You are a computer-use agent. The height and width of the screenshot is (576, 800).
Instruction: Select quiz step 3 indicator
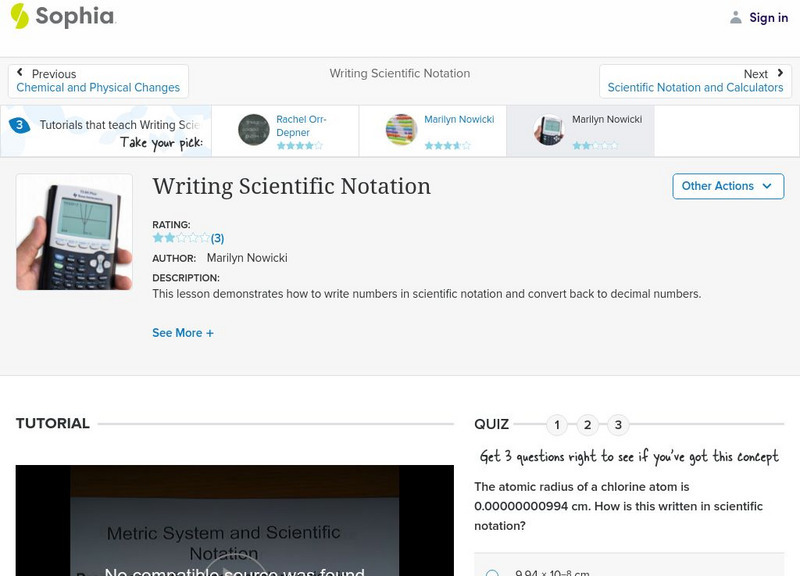click(620, 424)
